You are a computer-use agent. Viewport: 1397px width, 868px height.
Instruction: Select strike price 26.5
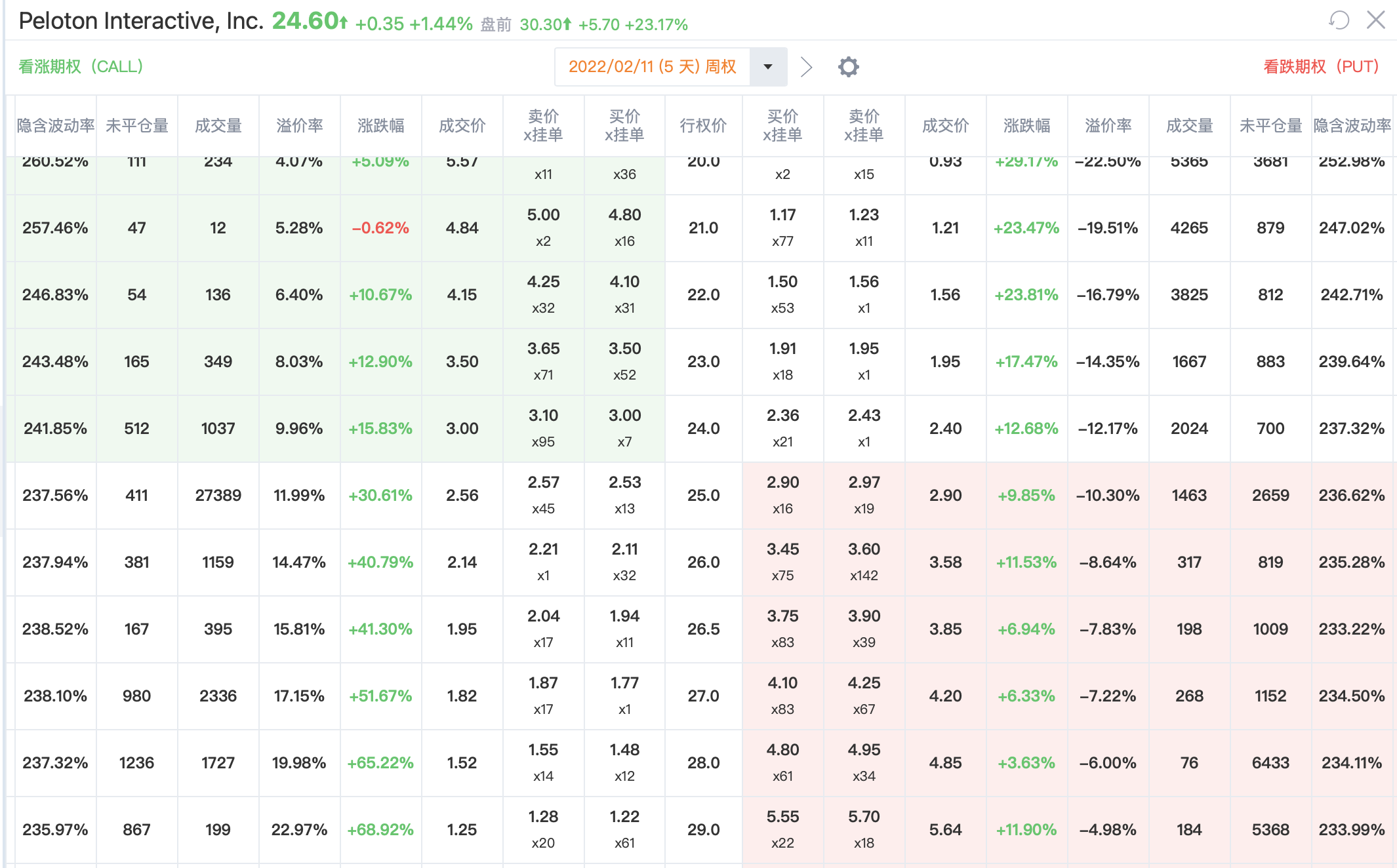pos(703,629)
